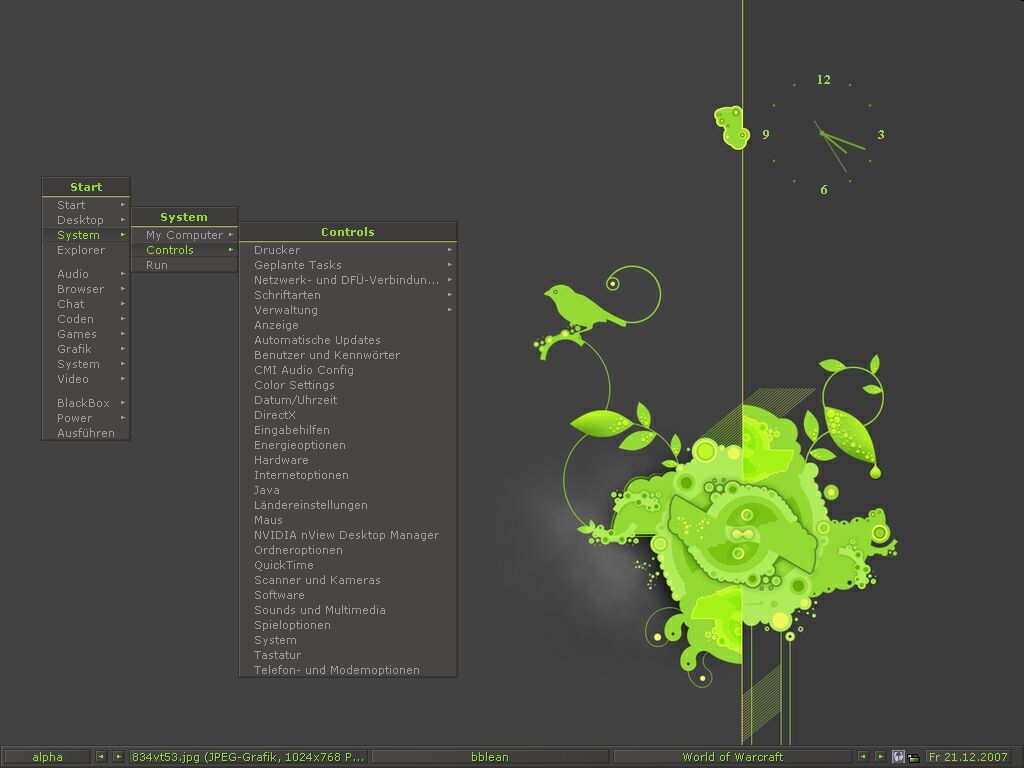Open Telefon- und Modemoptionen
This screenshot has height=768, width=1024.
(x=347, y=670)
